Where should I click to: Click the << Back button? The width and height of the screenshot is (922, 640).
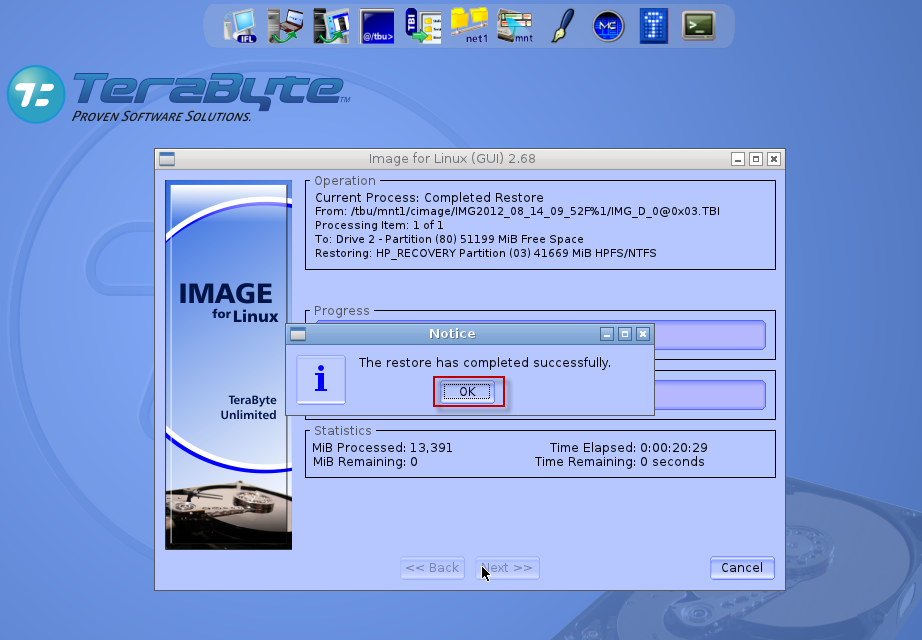pos(432,568)
